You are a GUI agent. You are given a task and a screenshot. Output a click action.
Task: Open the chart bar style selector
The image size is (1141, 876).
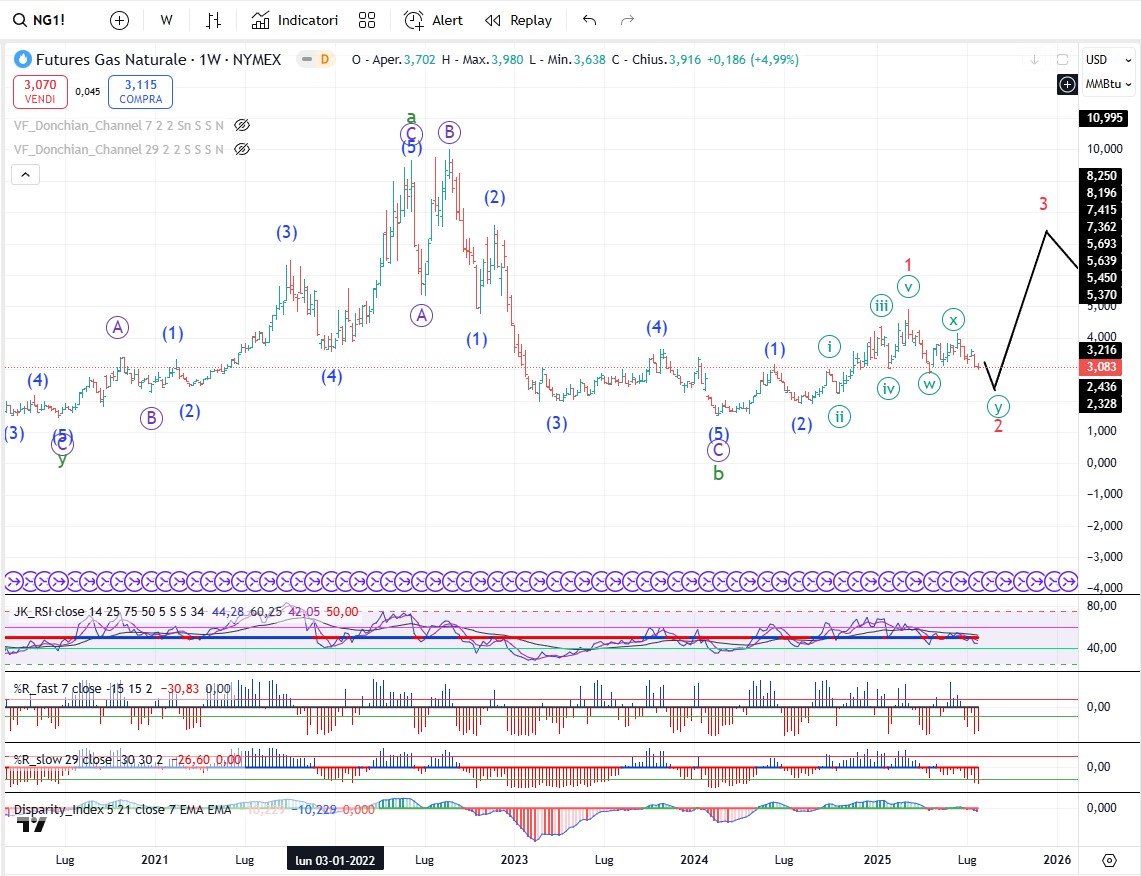pyautogui.click(x=213, y=20)
